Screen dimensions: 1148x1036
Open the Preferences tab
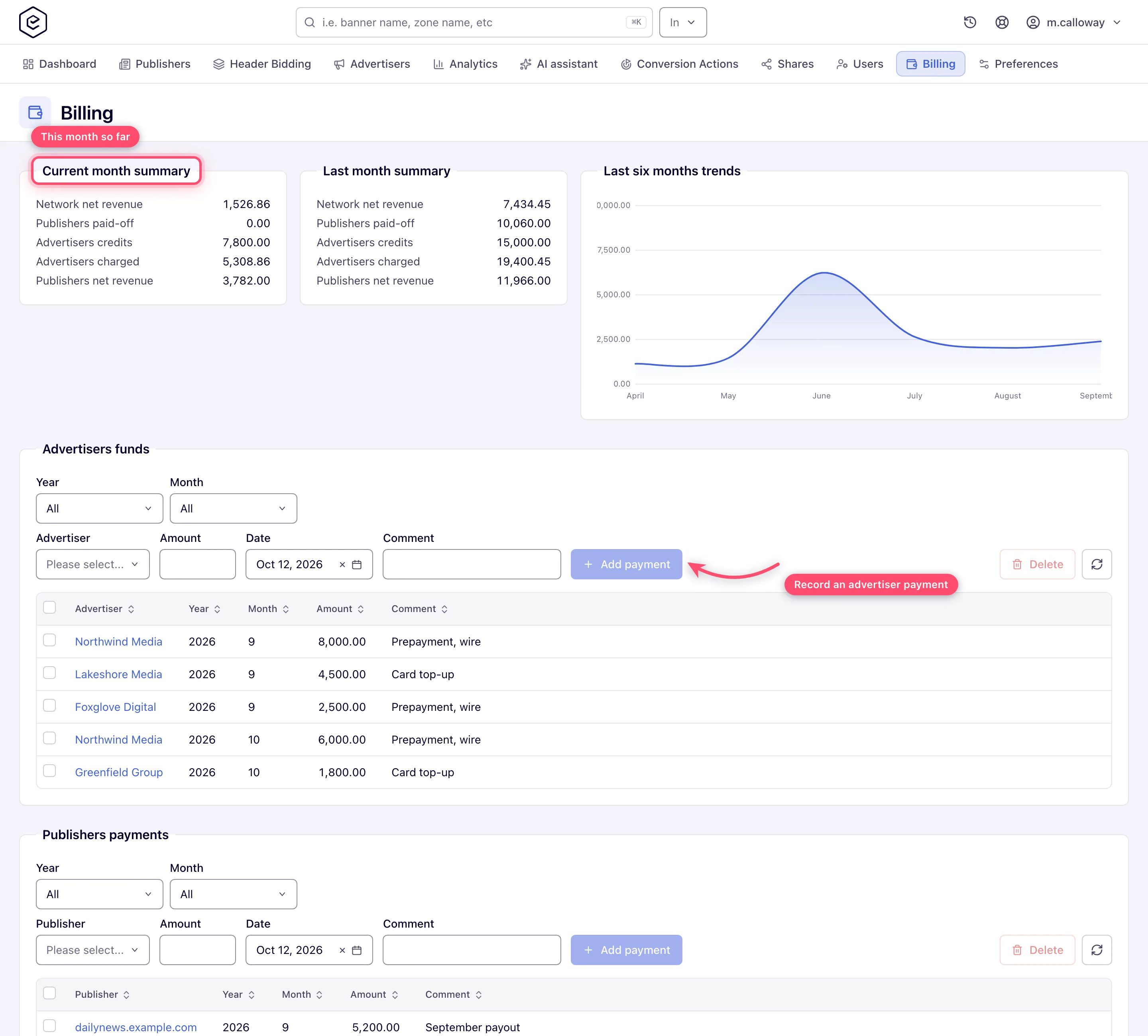(x=1018, y=64)
